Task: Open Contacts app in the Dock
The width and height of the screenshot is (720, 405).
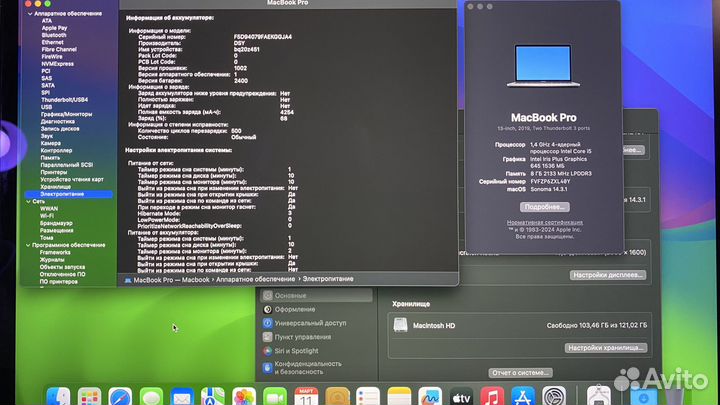Action: [337, 397]
